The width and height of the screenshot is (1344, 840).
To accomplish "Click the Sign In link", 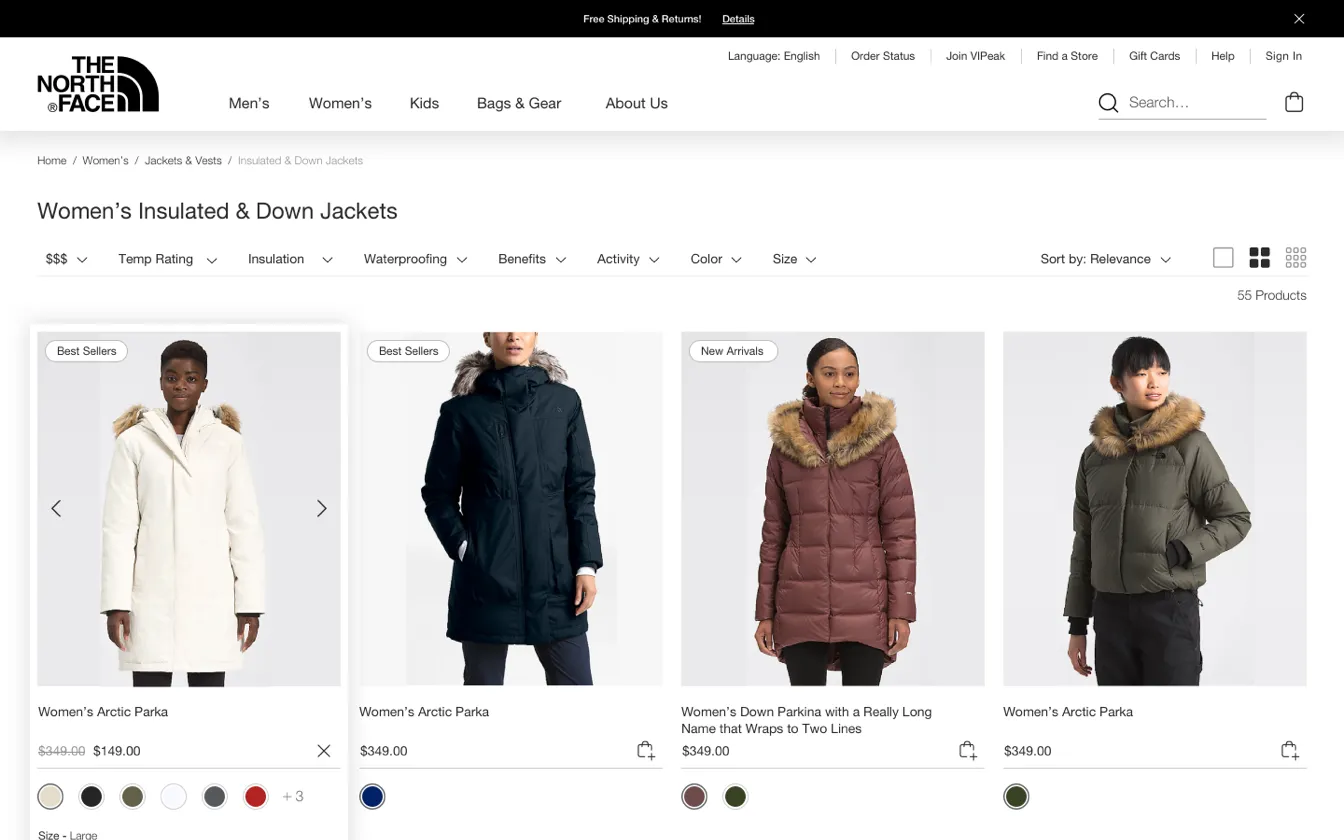I will click(x=1283, y=56).
